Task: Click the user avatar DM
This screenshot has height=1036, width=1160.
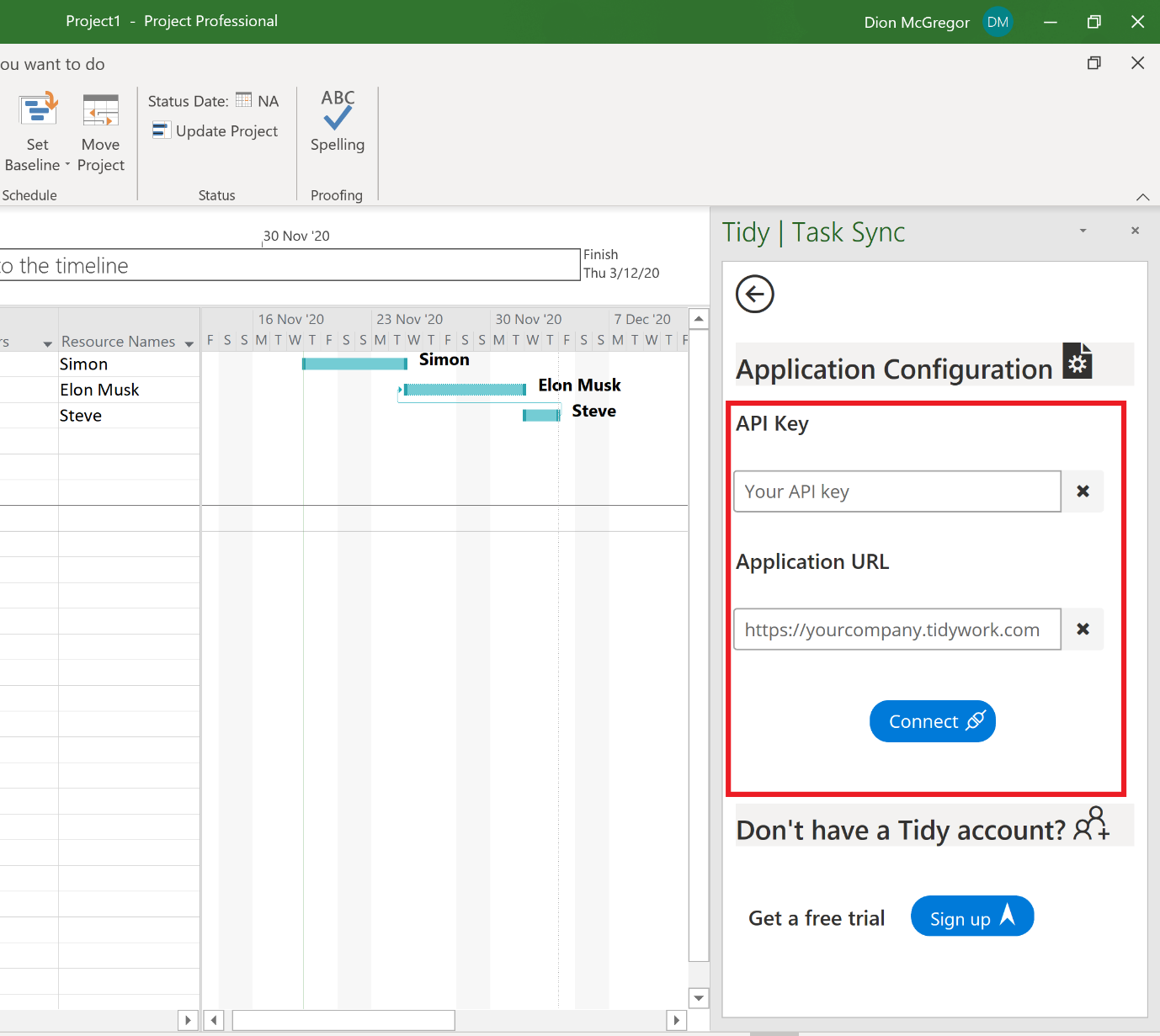Action: coord(998,23)
